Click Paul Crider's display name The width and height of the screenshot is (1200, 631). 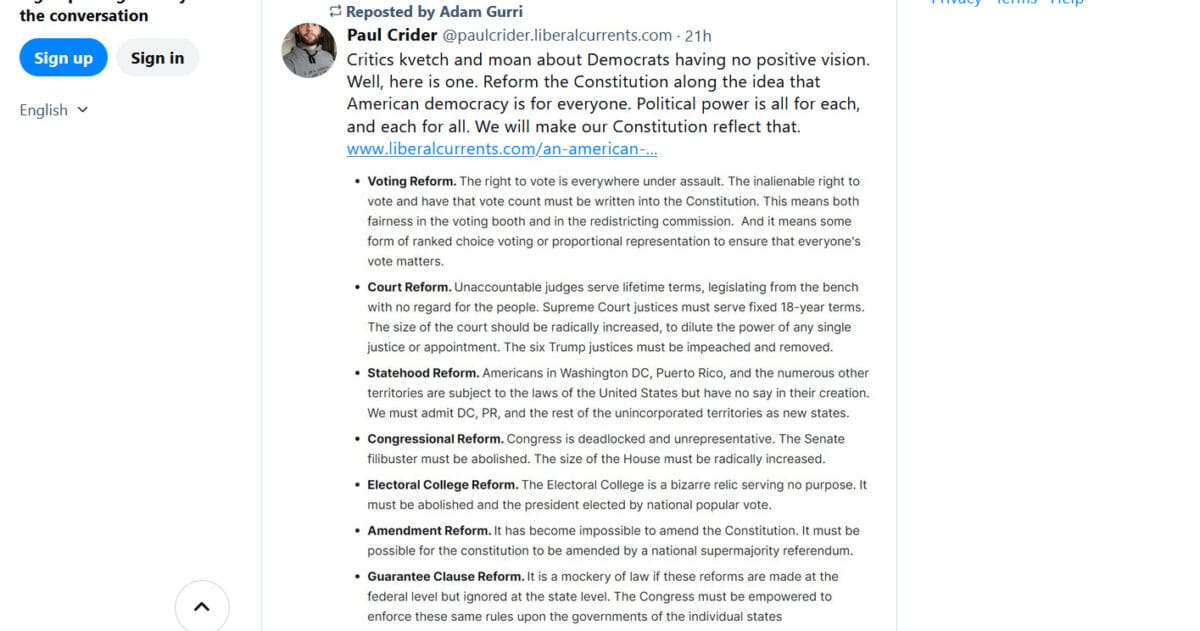pos(392,34)
